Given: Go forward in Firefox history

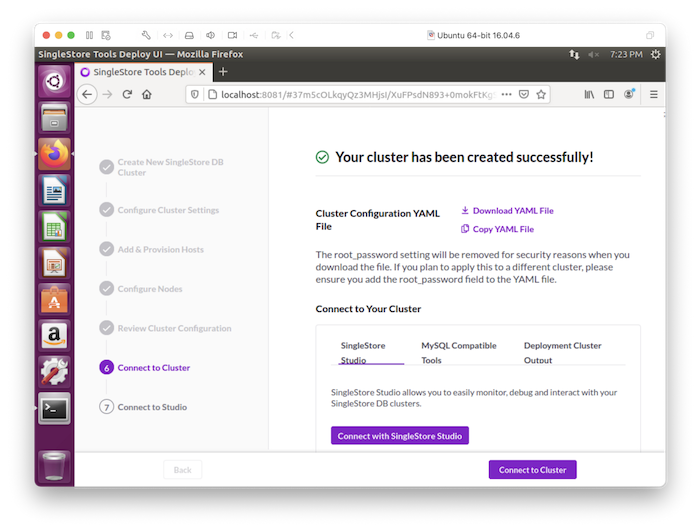Looking at the screenshot, I should tap(107, 95).
